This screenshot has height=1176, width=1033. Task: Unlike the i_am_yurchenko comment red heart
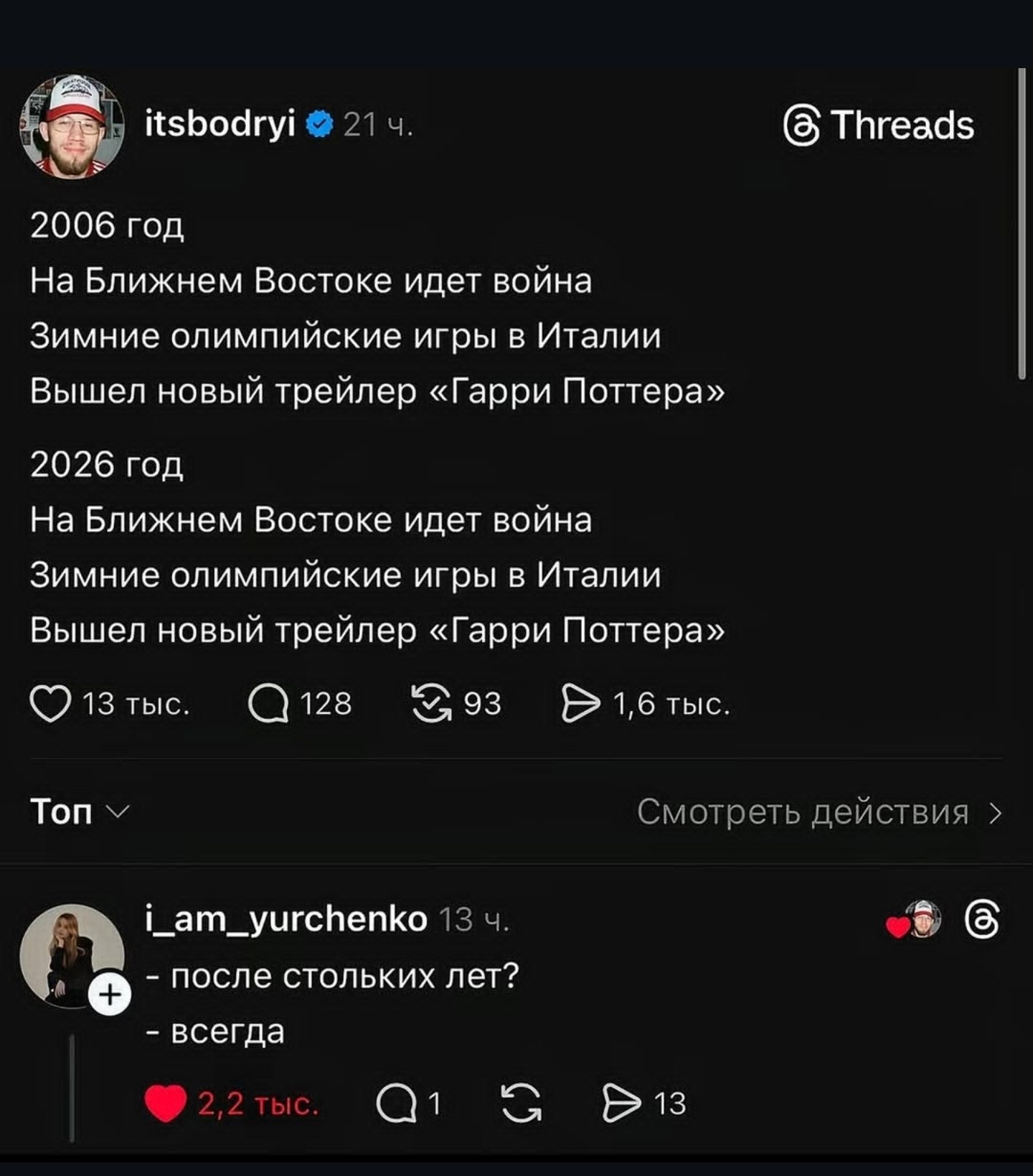pyautogui.click(x=165, y=1104)
